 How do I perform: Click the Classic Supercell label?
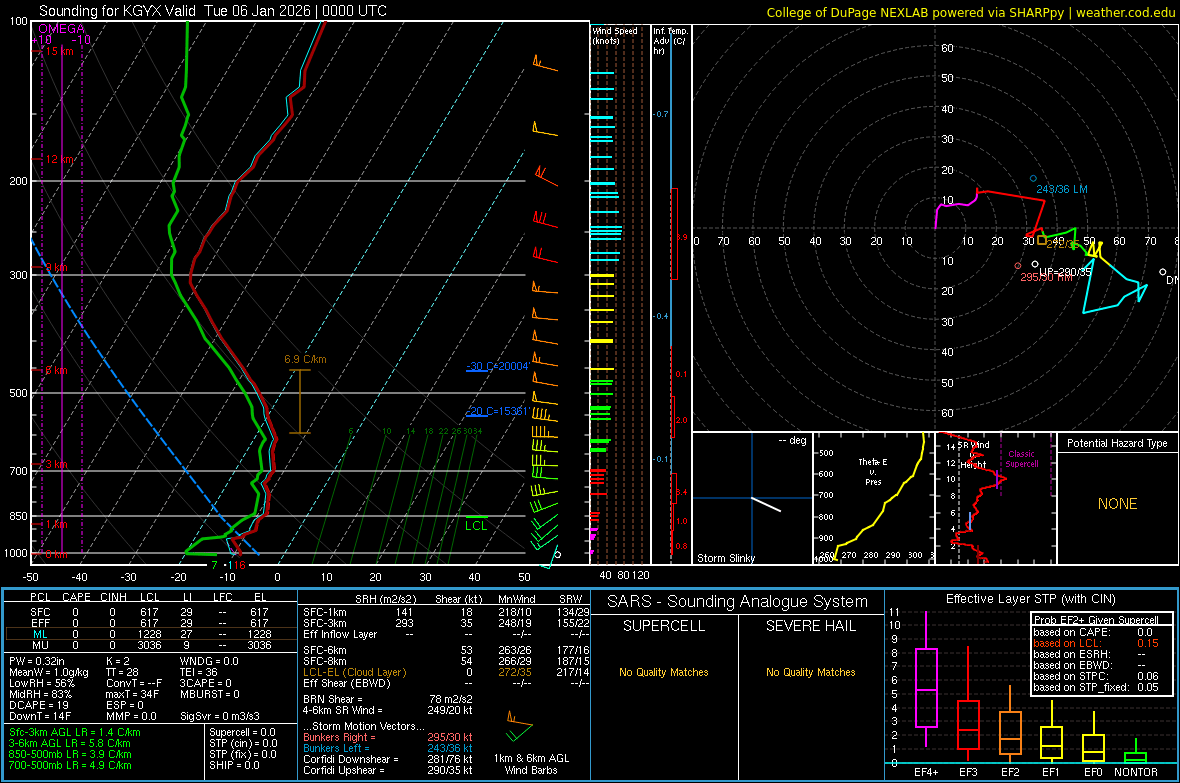(x=1022, y=459)
